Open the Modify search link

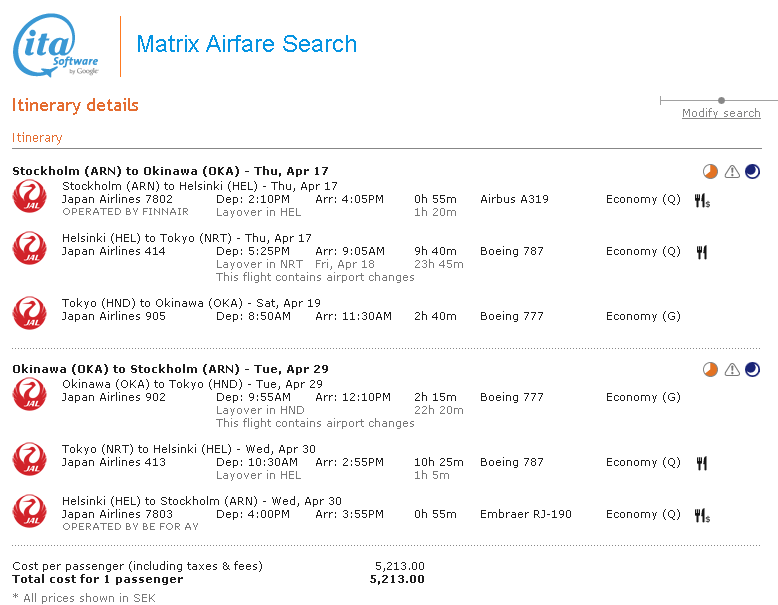(x=721, y=113)
